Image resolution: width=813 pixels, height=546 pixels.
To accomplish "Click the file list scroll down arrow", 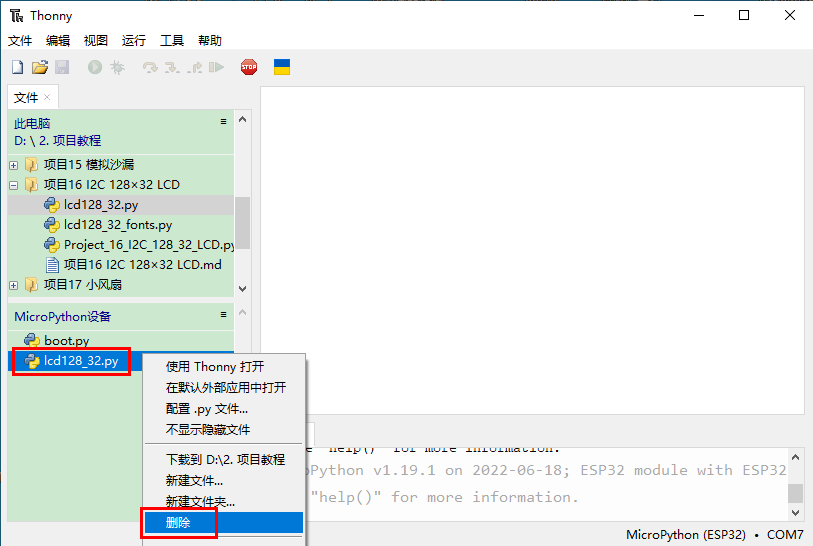I will tap(242, 287).
